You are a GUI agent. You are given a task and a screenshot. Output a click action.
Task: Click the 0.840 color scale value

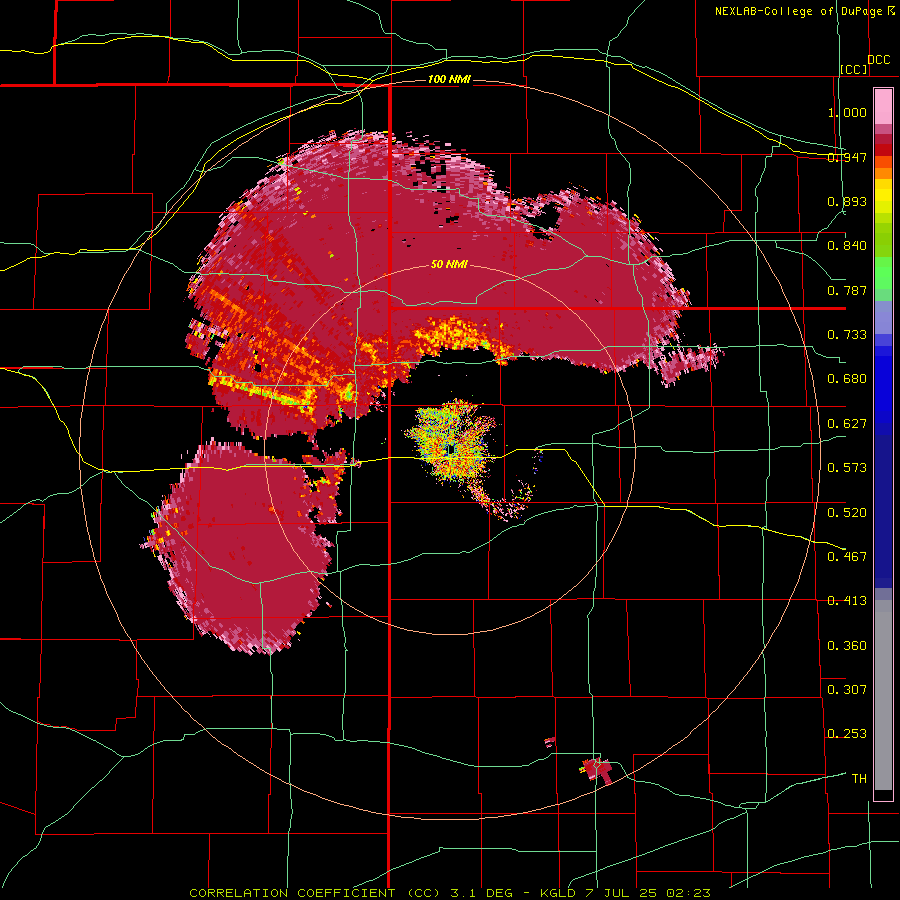tap(847, 246)
